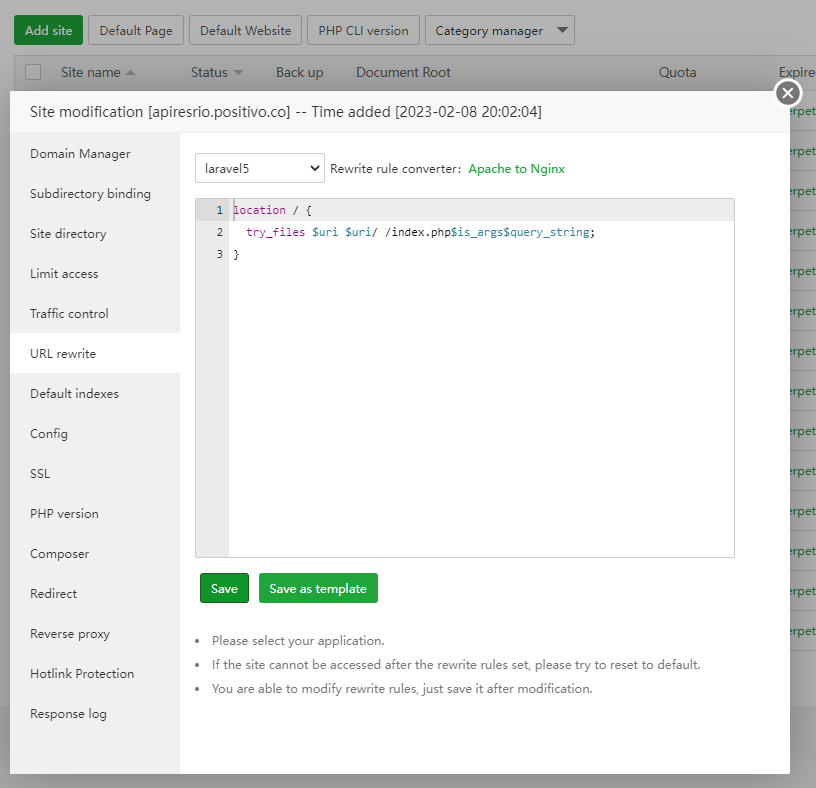Toggle the select-all sites checkbox
Screen dimensions: 816x788
pos(33,72)
